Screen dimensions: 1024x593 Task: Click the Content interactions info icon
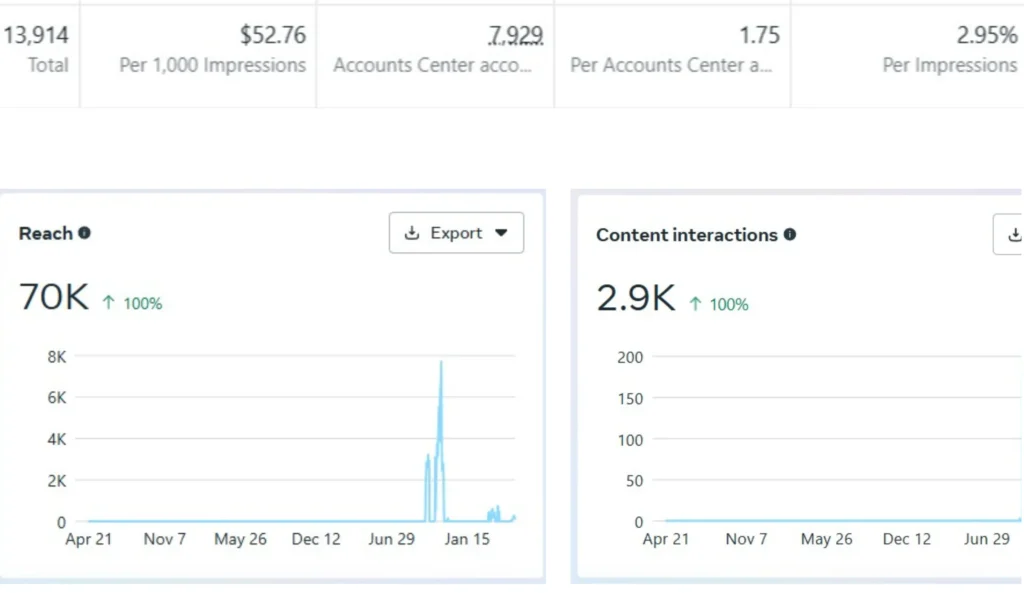(790, 235)
